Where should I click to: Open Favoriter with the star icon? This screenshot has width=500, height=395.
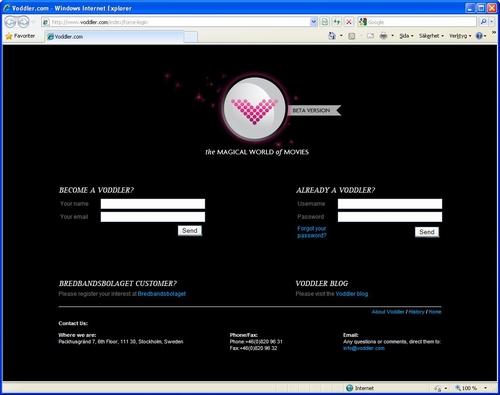pyautogui.click(x=20, y=36)
